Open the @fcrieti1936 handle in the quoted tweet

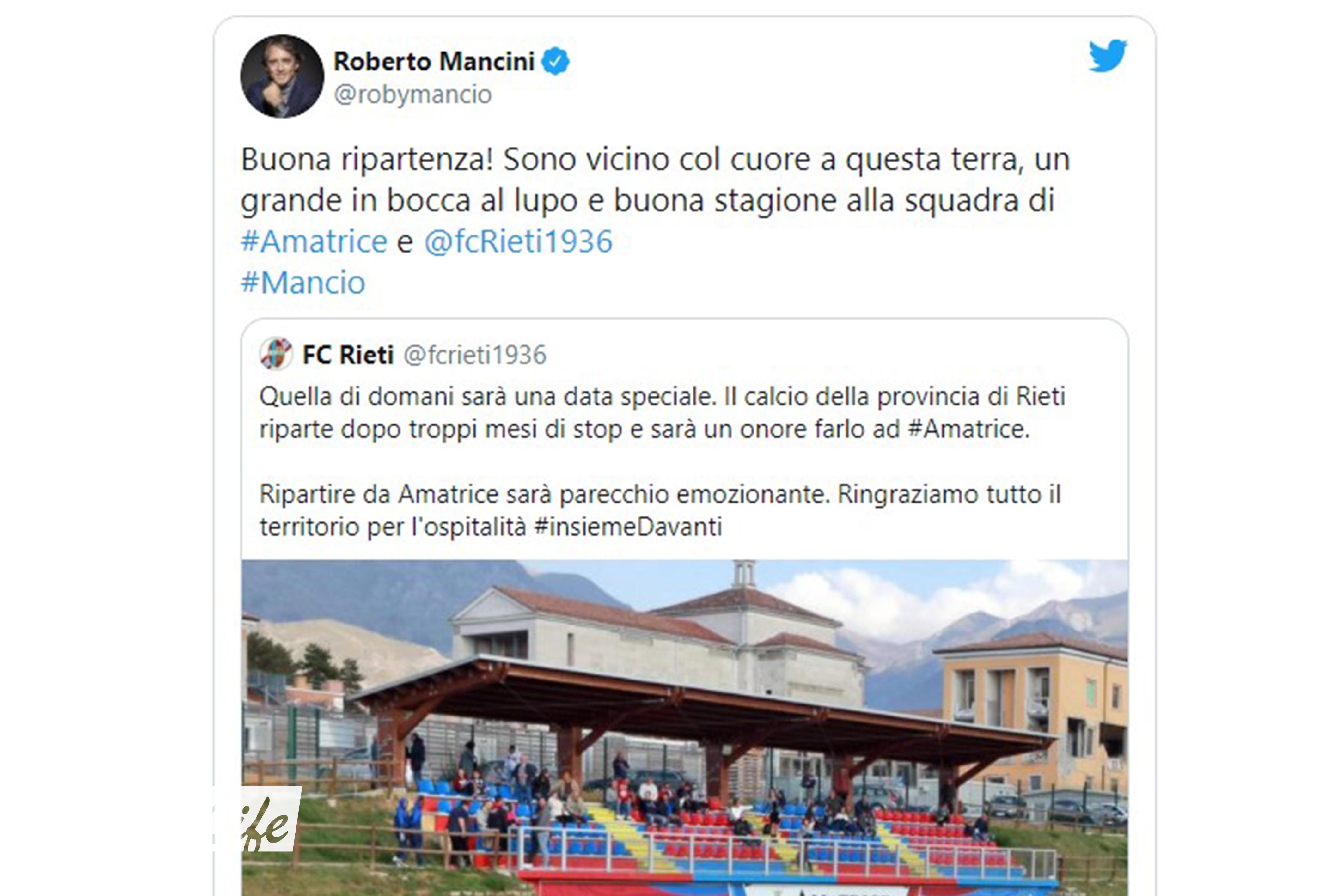coord(475,355)
